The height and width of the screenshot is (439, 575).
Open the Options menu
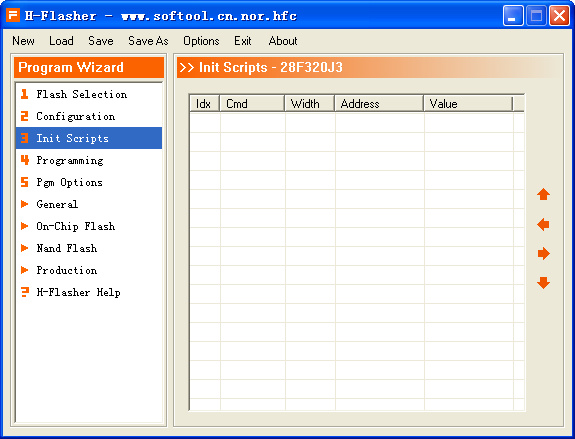(x=201, y=41)
